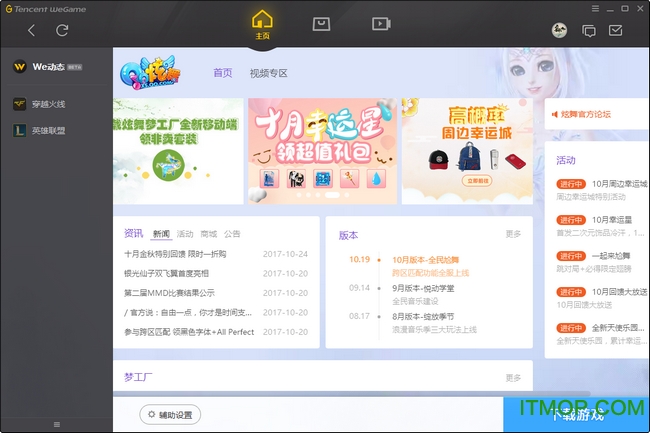650x433 pixels.
Task: Open We动态 in the sidebar
Action: click(49, 67)
